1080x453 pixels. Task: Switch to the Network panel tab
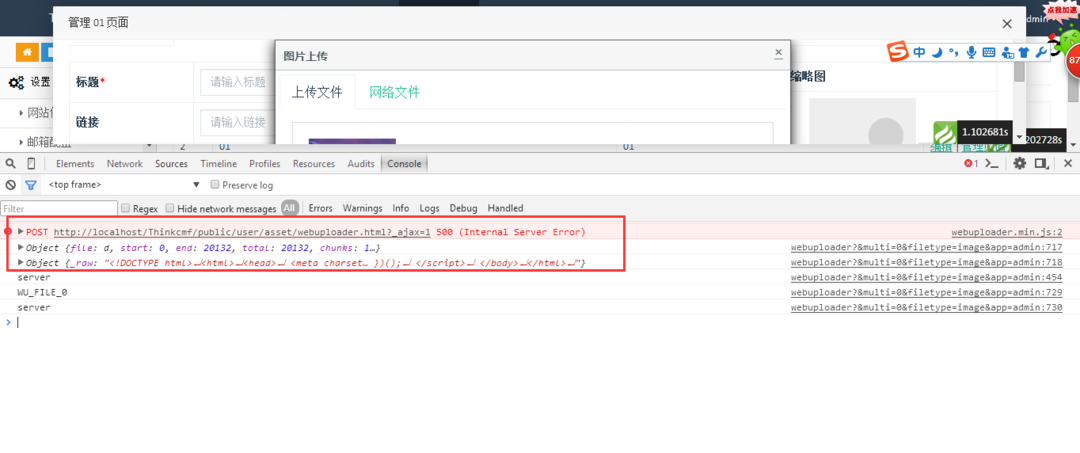125,163
